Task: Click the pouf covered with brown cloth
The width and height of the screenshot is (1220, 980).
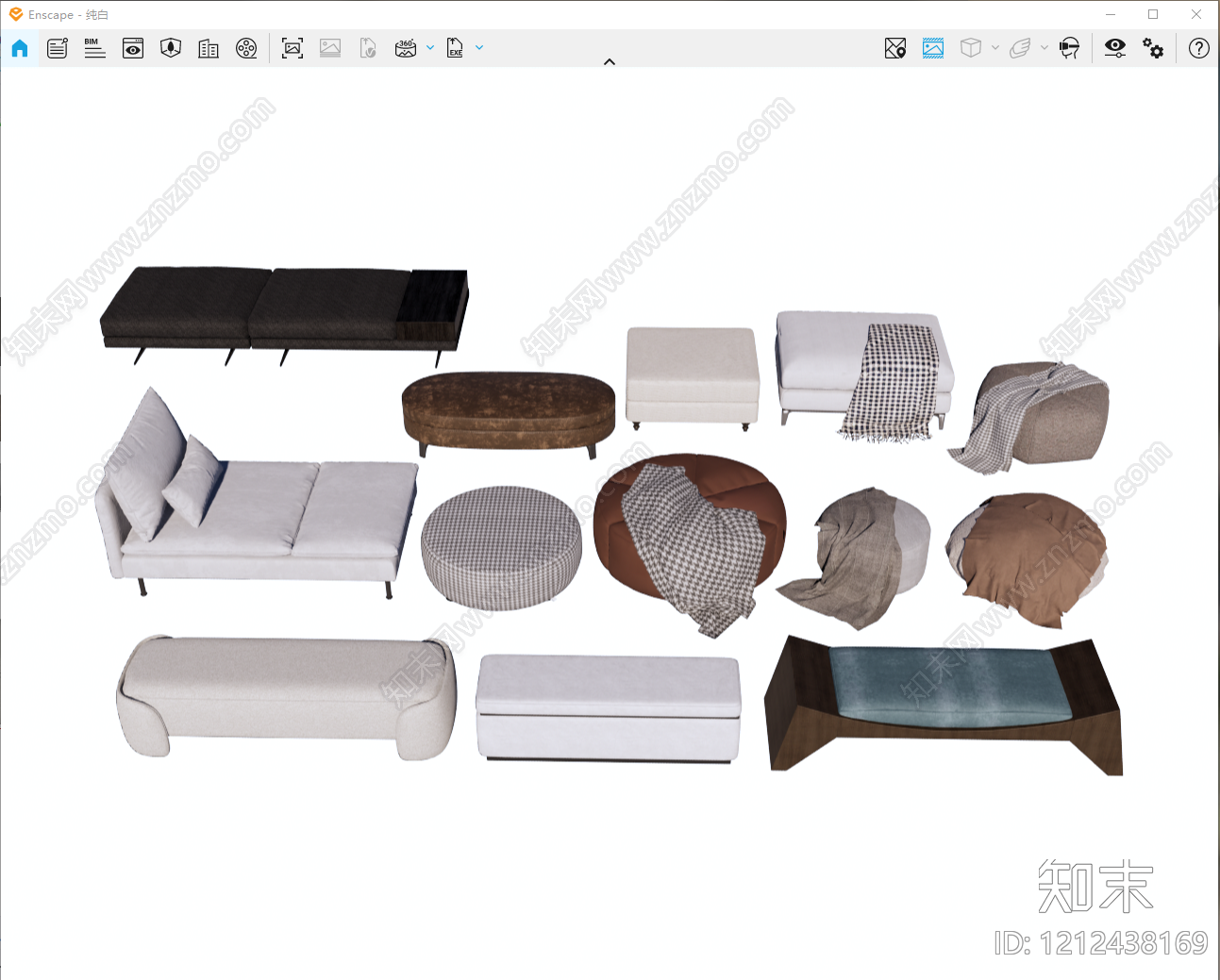Action: [x=1027, y=558]
